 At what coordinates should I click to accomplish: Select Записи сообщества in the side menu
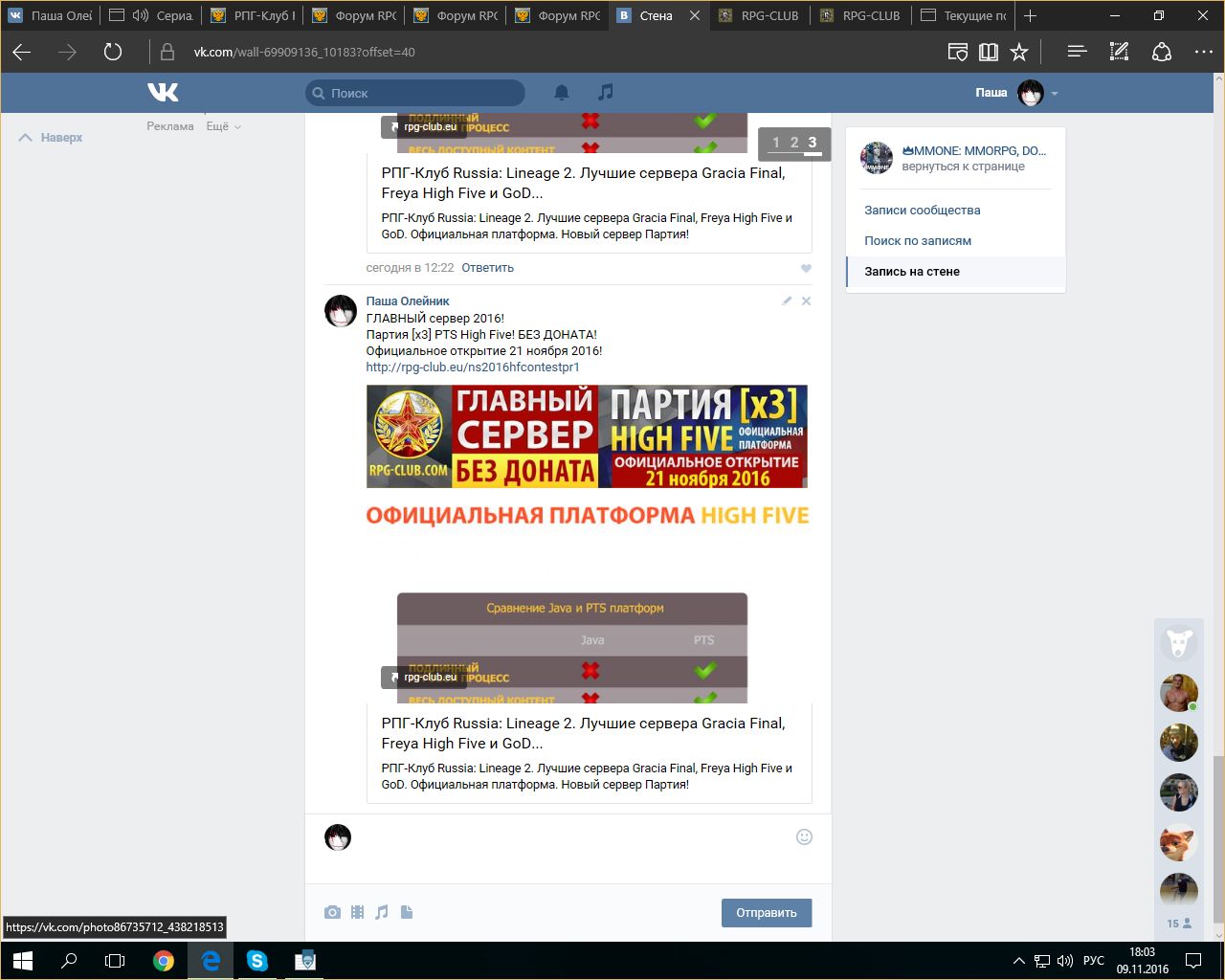pyautogui.click(x=923, y=210)
